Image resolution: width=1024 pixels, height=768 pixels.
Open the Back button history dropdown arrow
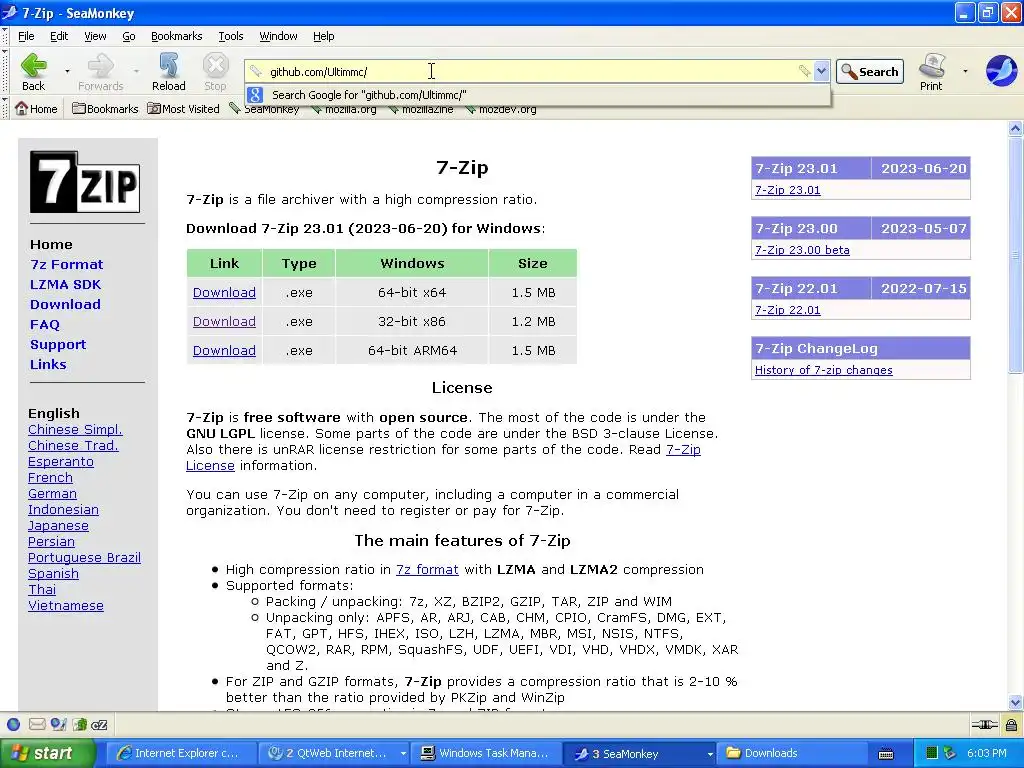[67, 71]
